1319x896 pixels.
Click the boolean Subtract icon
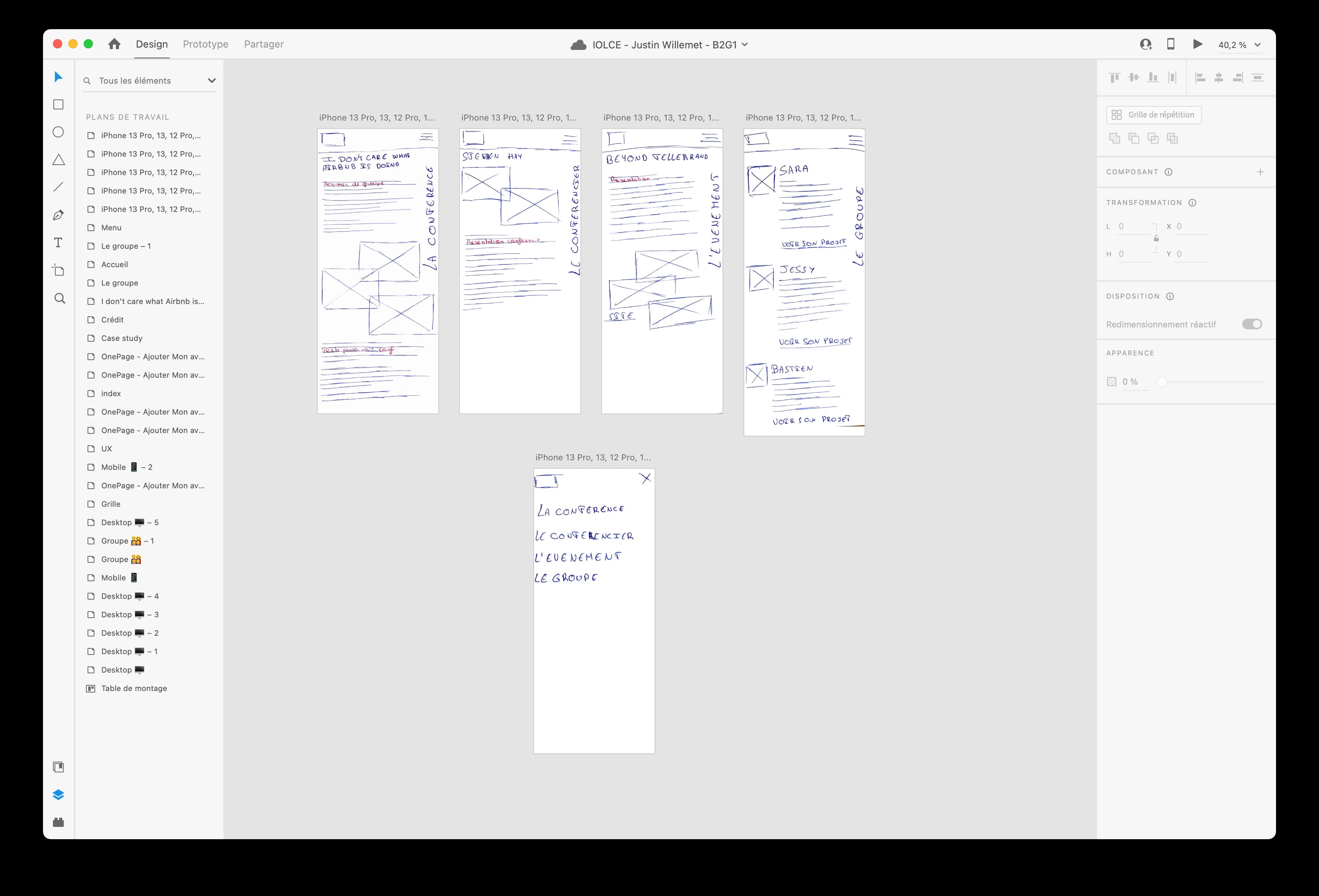pyautogui.click(x=1134, y=138)
